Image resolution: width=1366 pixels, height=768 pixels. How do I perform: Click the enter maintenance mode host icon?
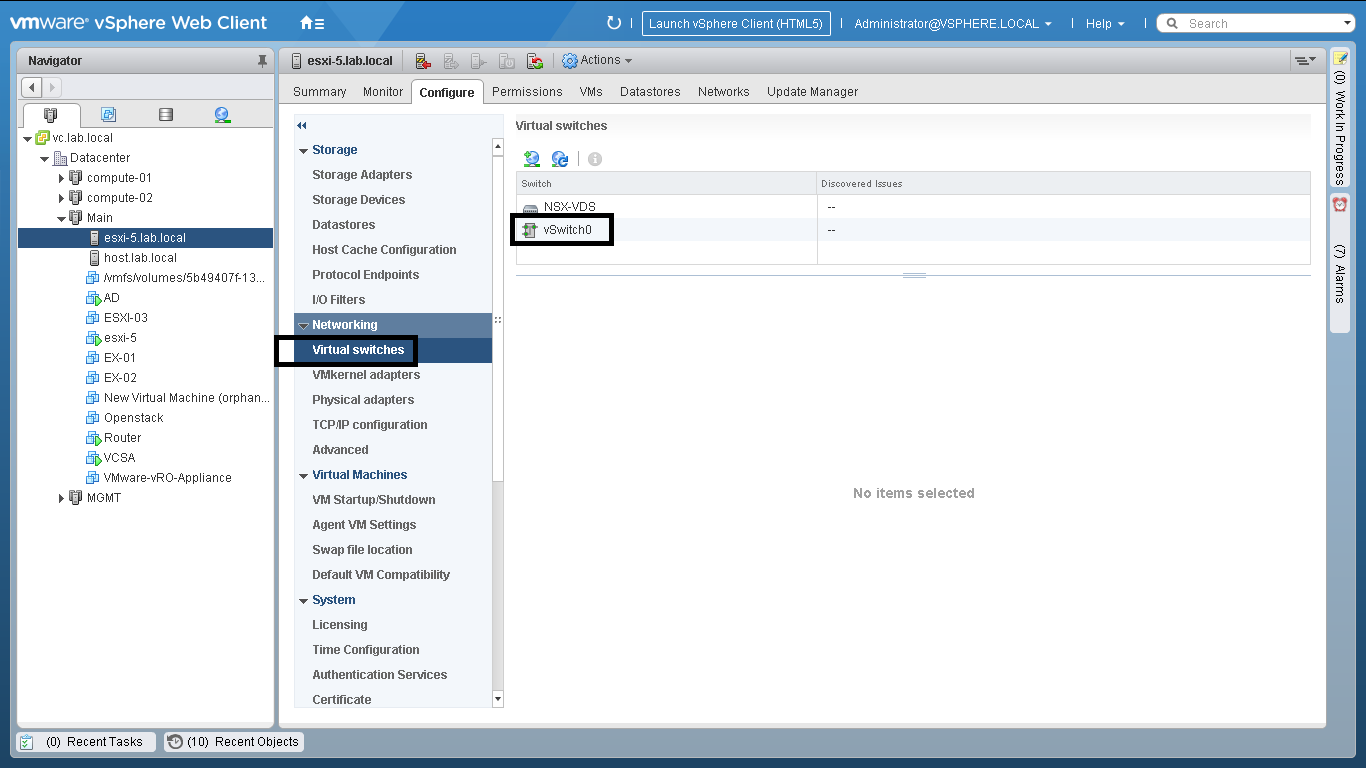(423, 61)
